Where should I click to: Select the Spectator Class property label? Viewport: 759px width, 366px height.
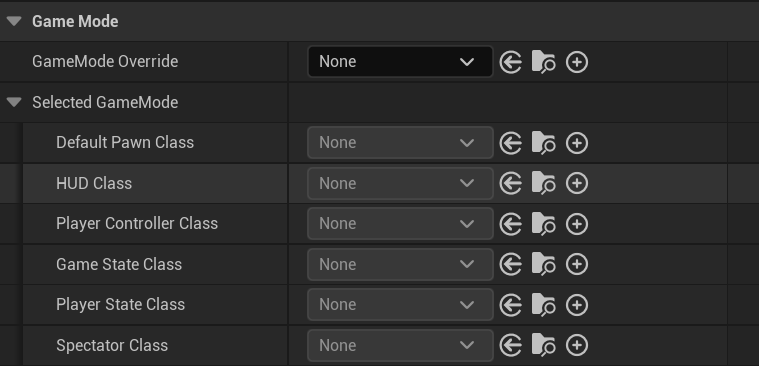coord(112,345)
